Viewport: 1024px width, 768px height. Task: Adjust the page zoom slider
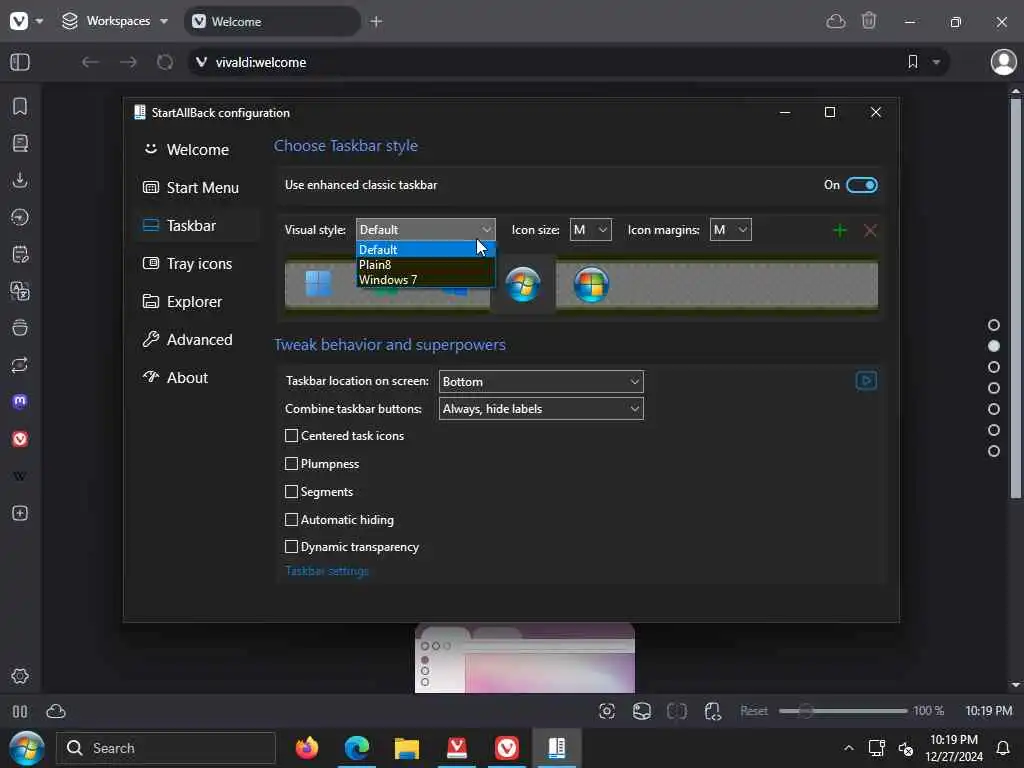point(843,711)
